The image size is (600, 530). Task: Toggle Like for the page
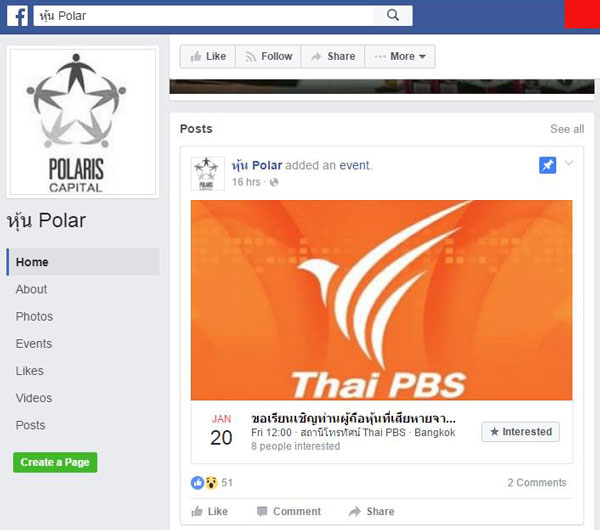click(x=208, y=56)
